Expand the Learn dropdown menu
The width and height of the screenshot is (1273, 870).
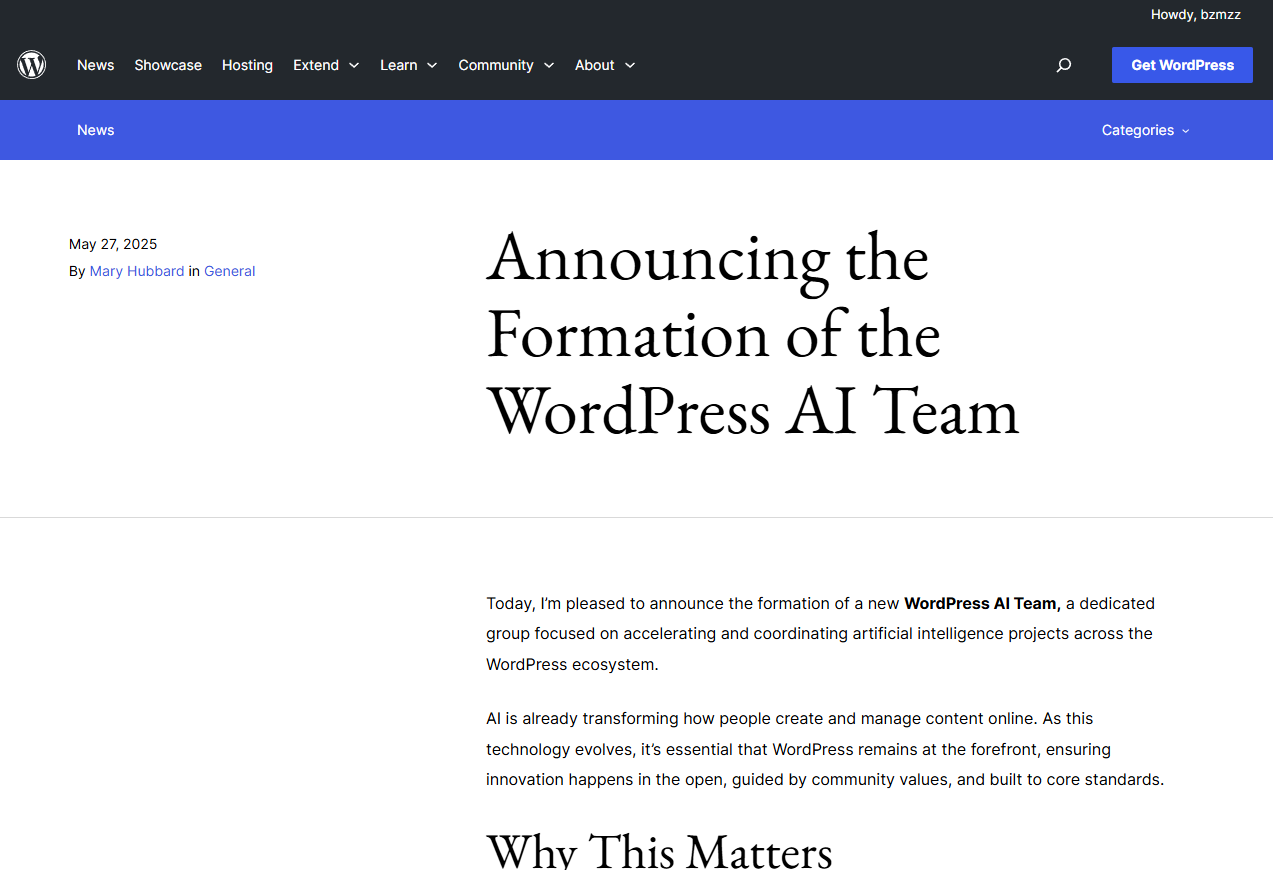coord(409,65)
